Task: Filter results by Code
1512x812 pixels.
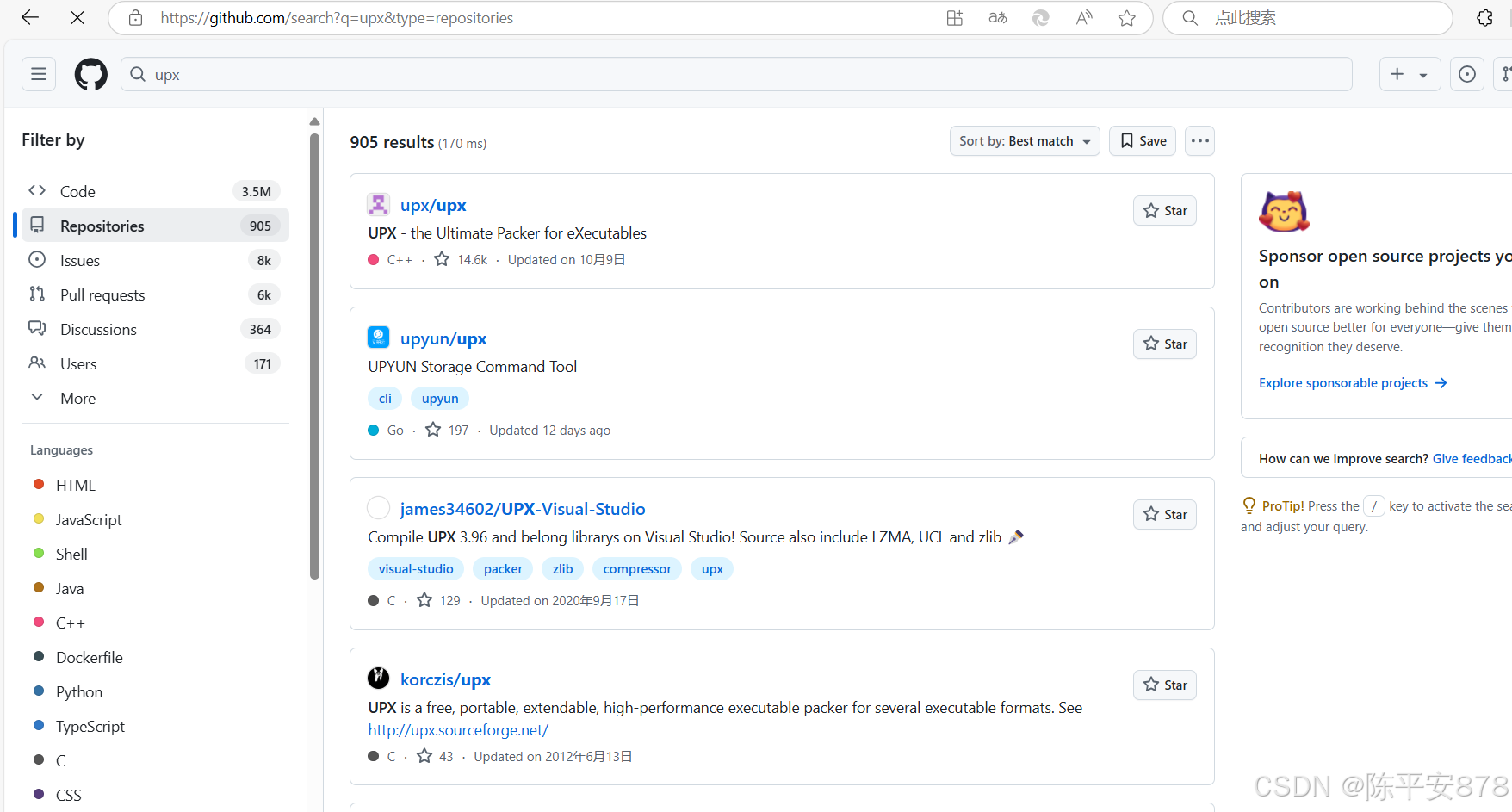Action: click(155, 191)
